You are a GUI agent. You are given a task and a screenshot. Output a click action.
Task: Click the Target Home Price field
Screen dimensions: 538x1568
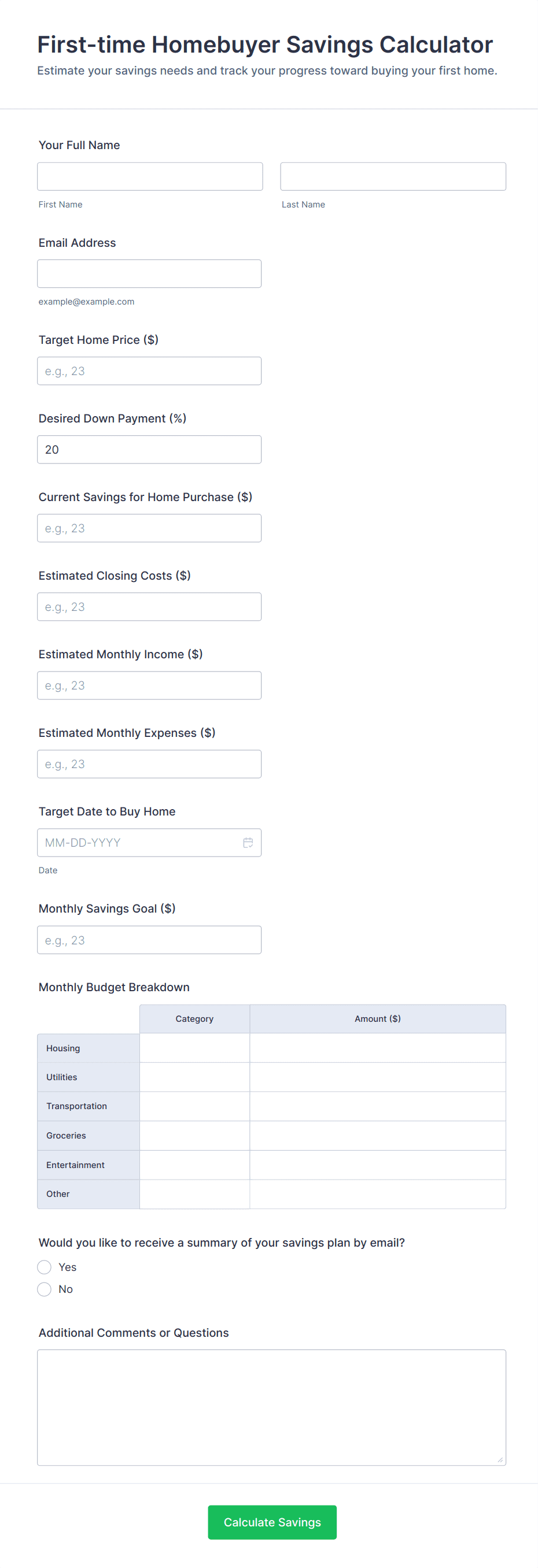149,370
